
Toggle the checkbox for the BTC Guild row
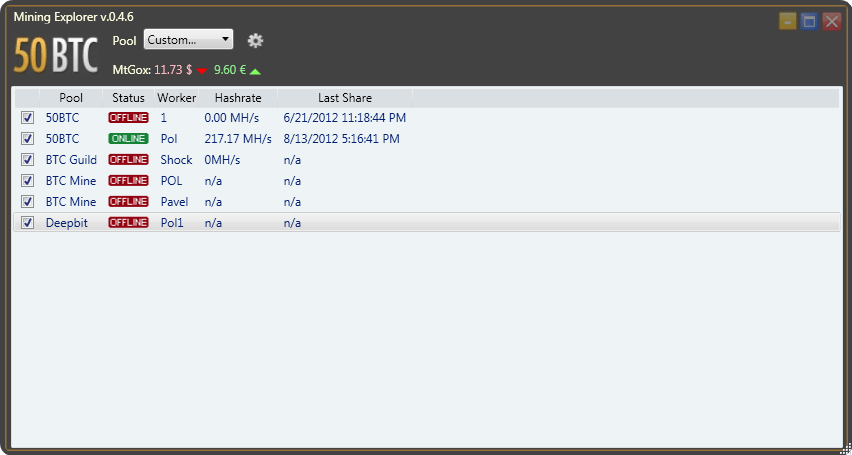click(x=28, y=160)
